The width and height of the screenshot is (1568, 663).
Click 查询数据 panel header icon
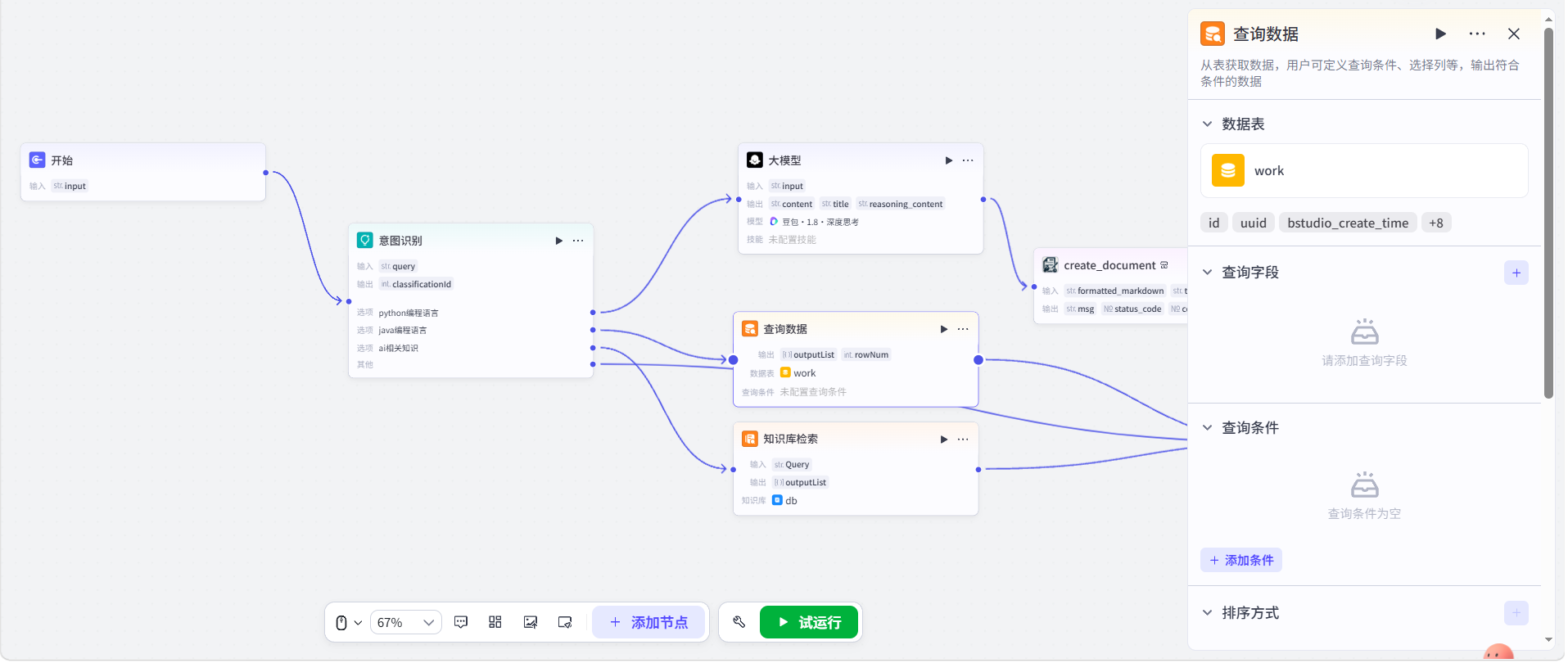tap(1213, 34)
